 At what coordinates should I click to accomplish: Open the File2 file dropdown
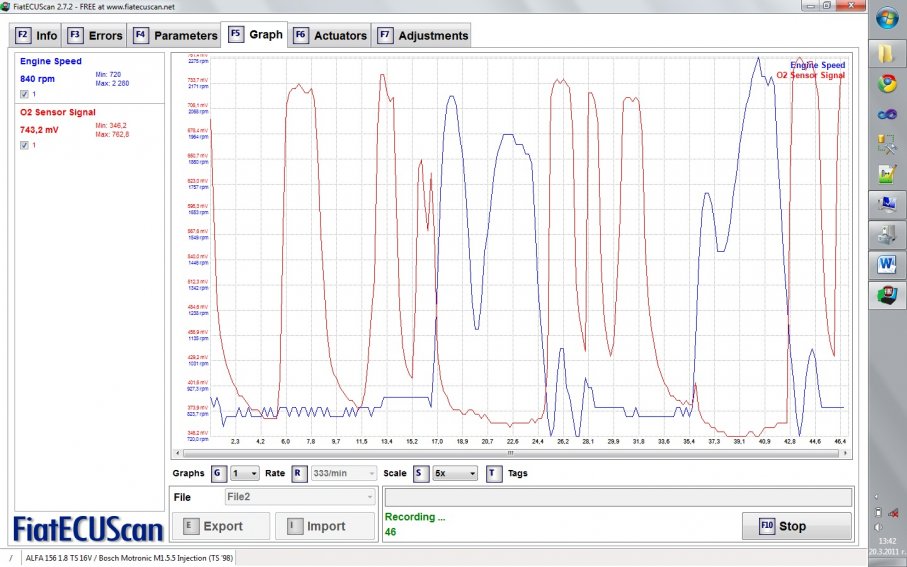tap(299, 496)
